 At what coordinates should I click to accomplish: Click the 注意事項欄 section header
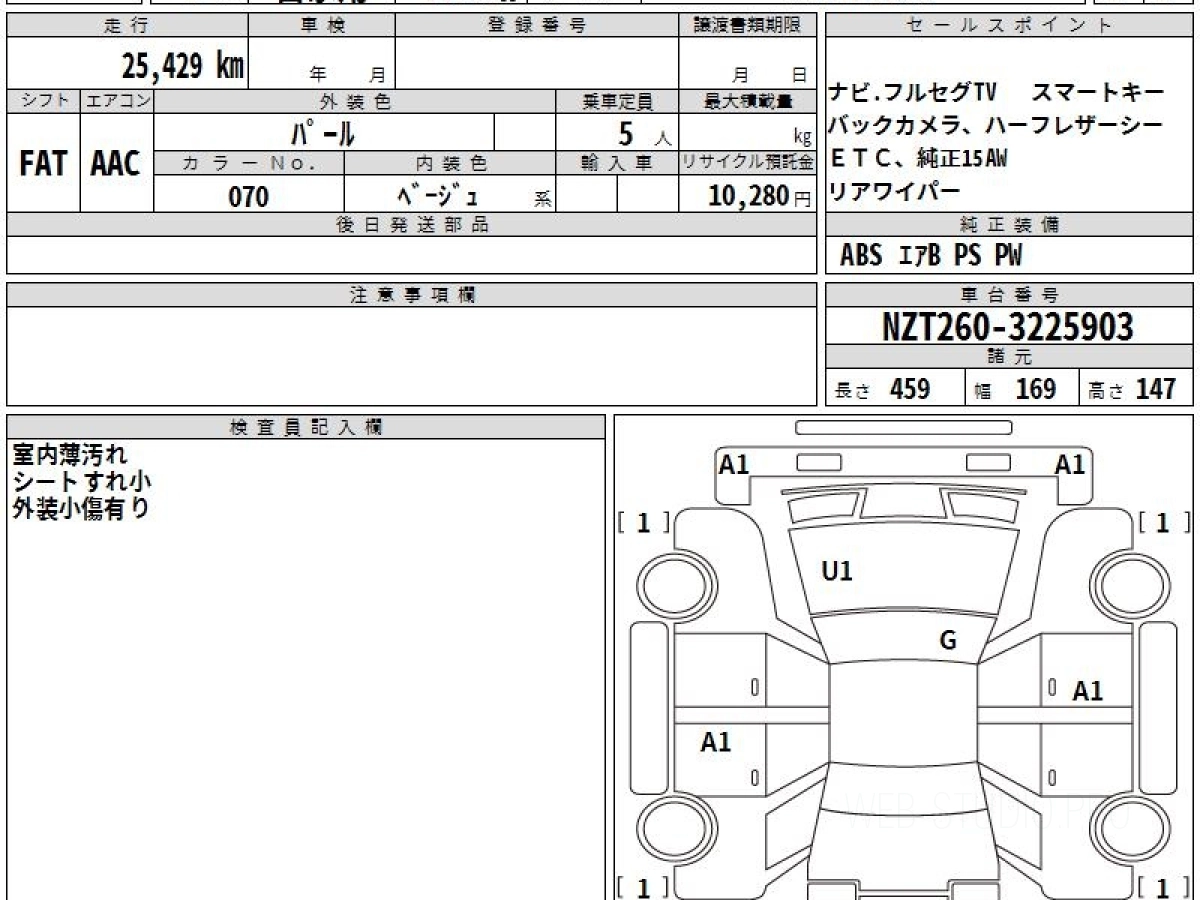(411, 295)
